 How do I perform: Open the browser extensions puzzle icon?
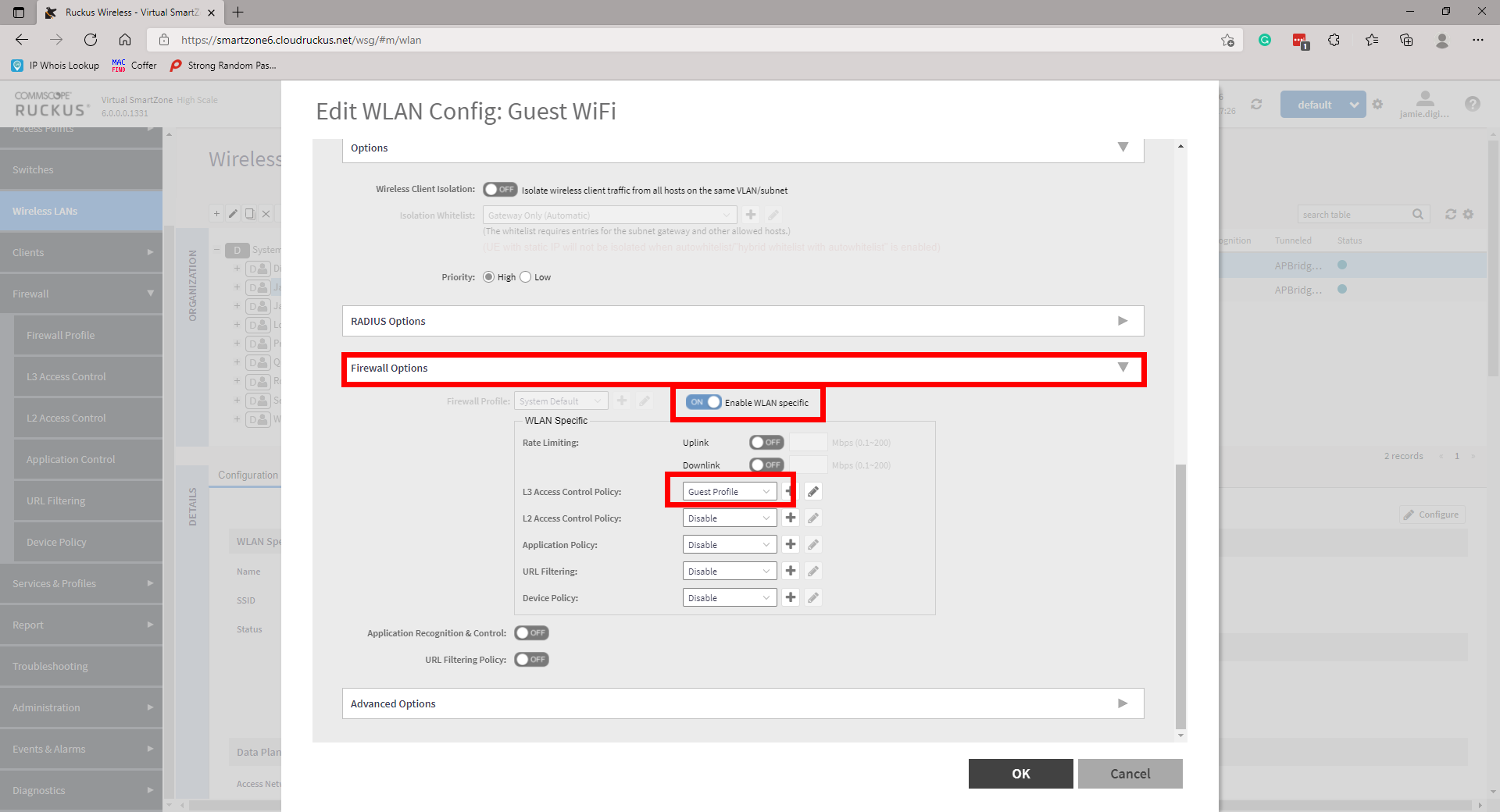point(1334,40)
